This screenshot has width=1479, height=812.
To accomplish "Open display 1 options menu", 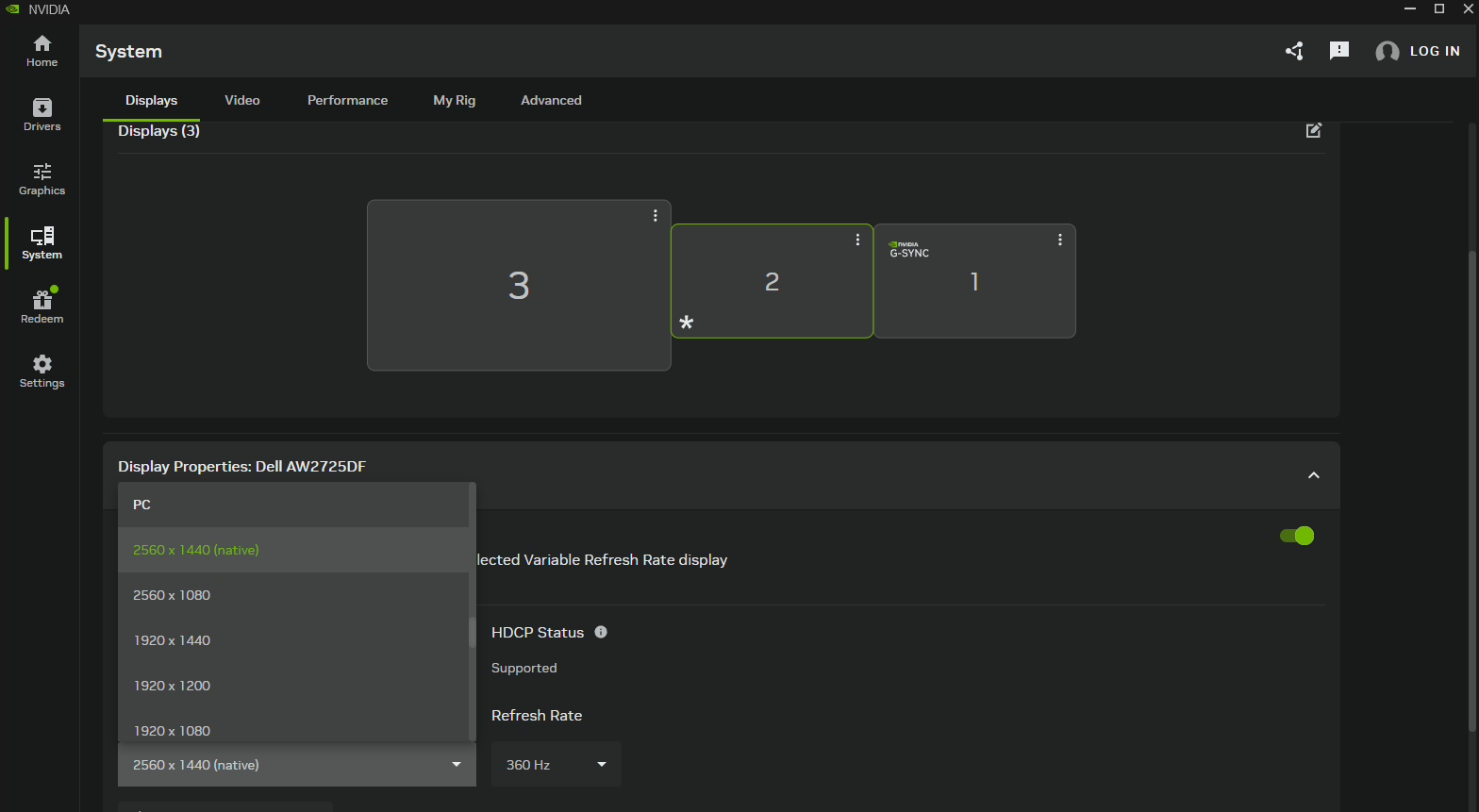I will point(1060,240).
